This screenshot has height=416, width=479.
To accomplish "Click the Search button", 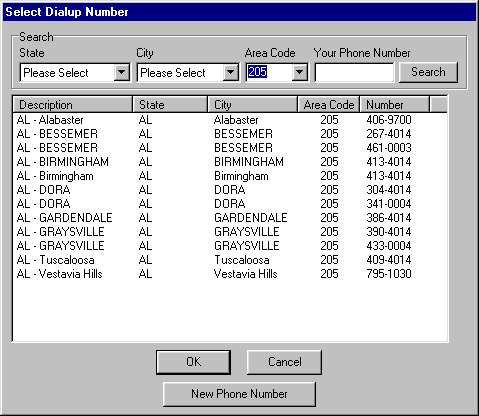I will pyautogui.click(x=428, y=72).
